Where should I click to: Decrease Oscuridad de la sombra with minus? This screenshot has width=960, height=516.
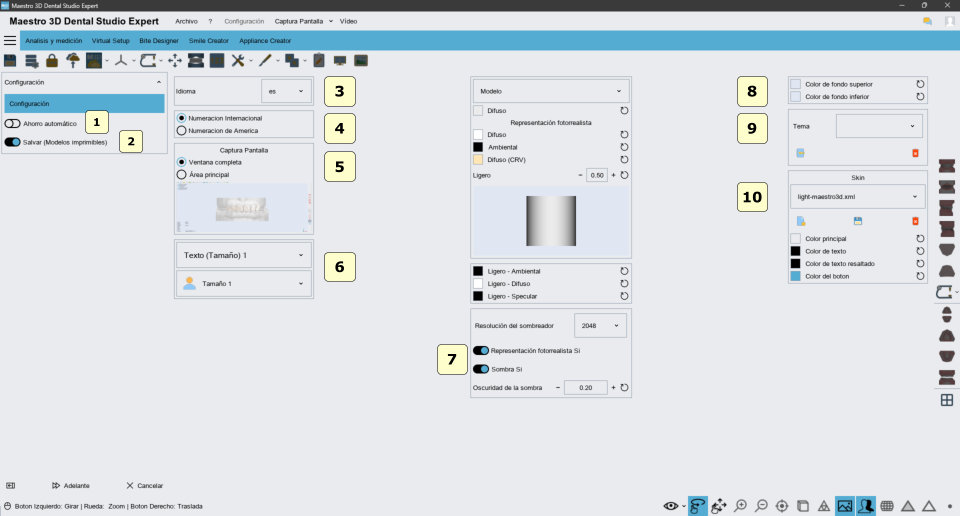558,387
